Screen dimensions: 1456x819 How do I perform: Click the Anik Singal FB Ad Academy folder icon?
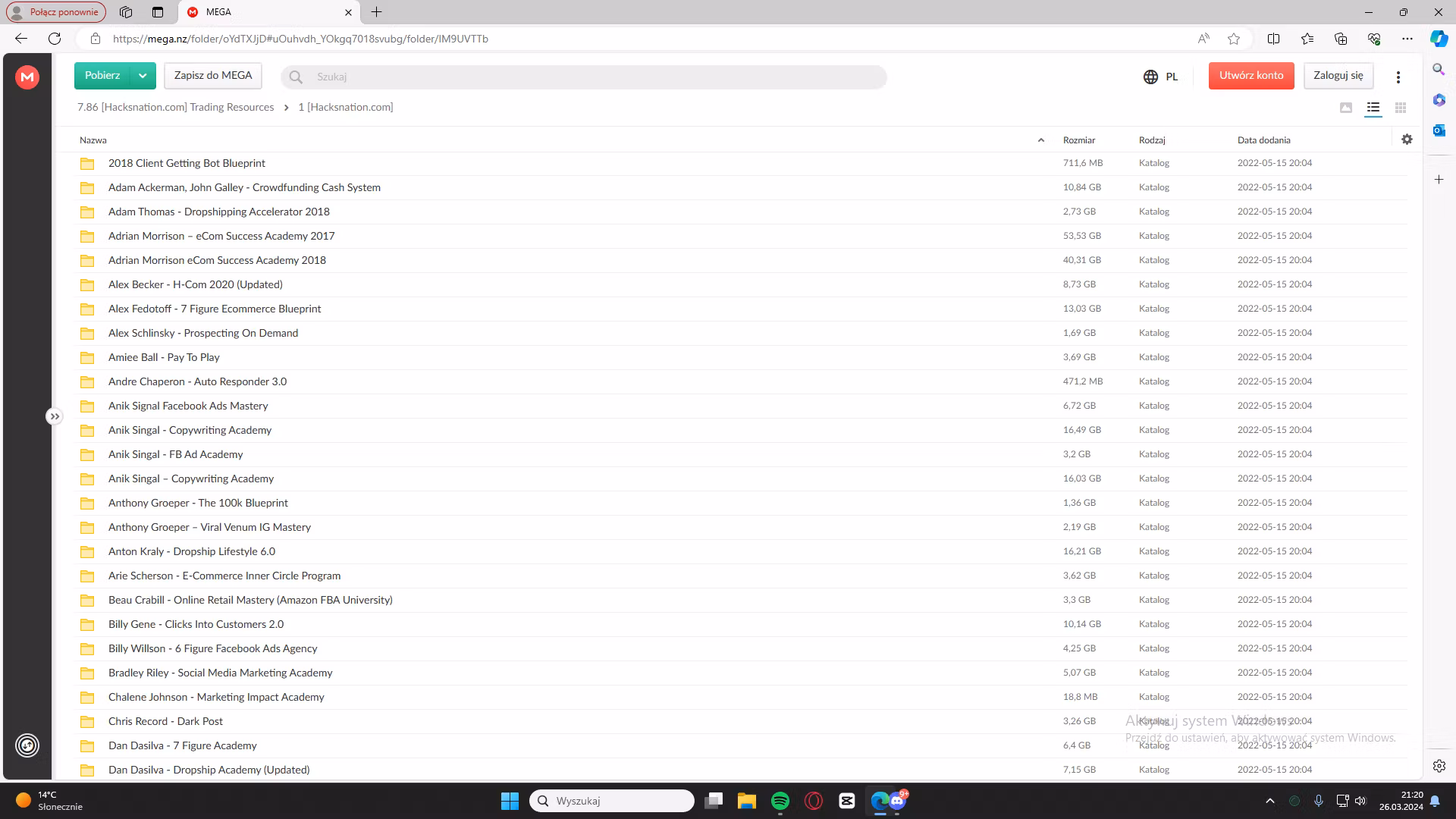pos(87,454)
